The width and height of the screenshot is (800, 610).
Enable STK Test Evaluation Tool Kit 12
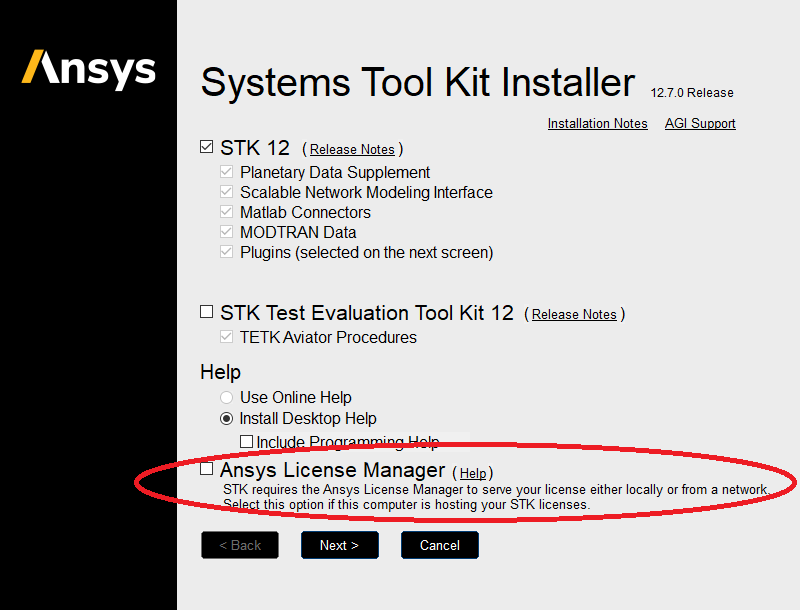(x=207, y=312)
